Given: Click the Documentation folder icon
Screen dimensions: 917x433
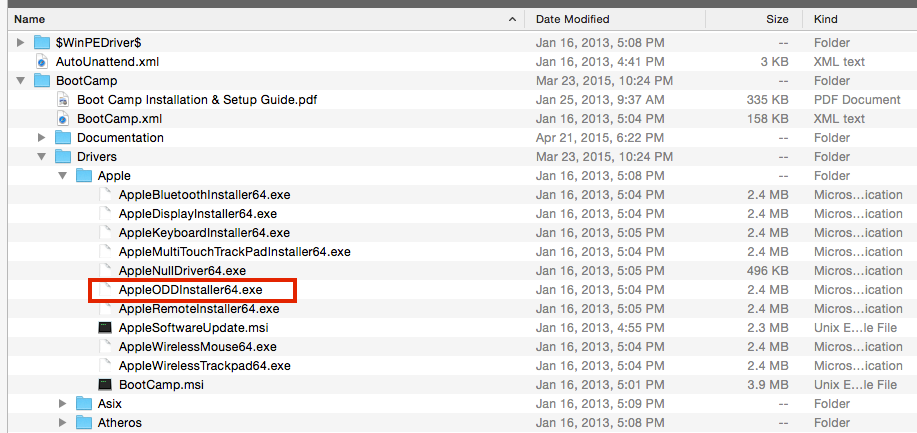Looking at the screenshot, I should pyautogui.click(x=63, y=138).
